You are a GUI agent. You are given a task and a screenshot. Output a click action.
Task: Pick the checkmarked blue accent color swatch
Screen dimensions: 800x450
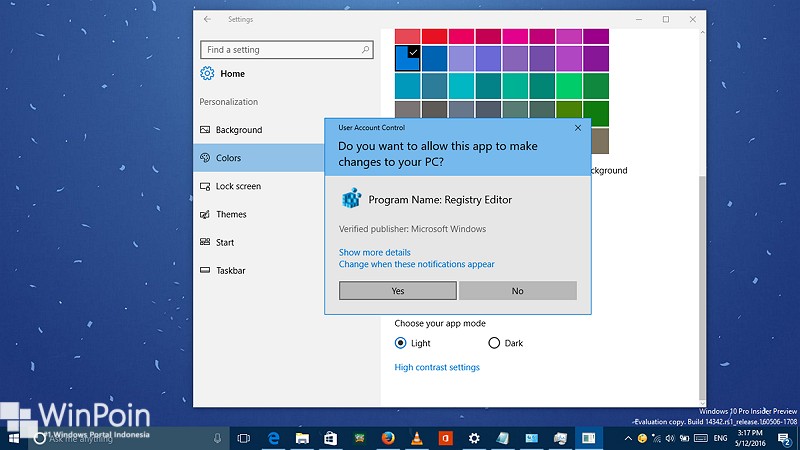click(407, 58)
